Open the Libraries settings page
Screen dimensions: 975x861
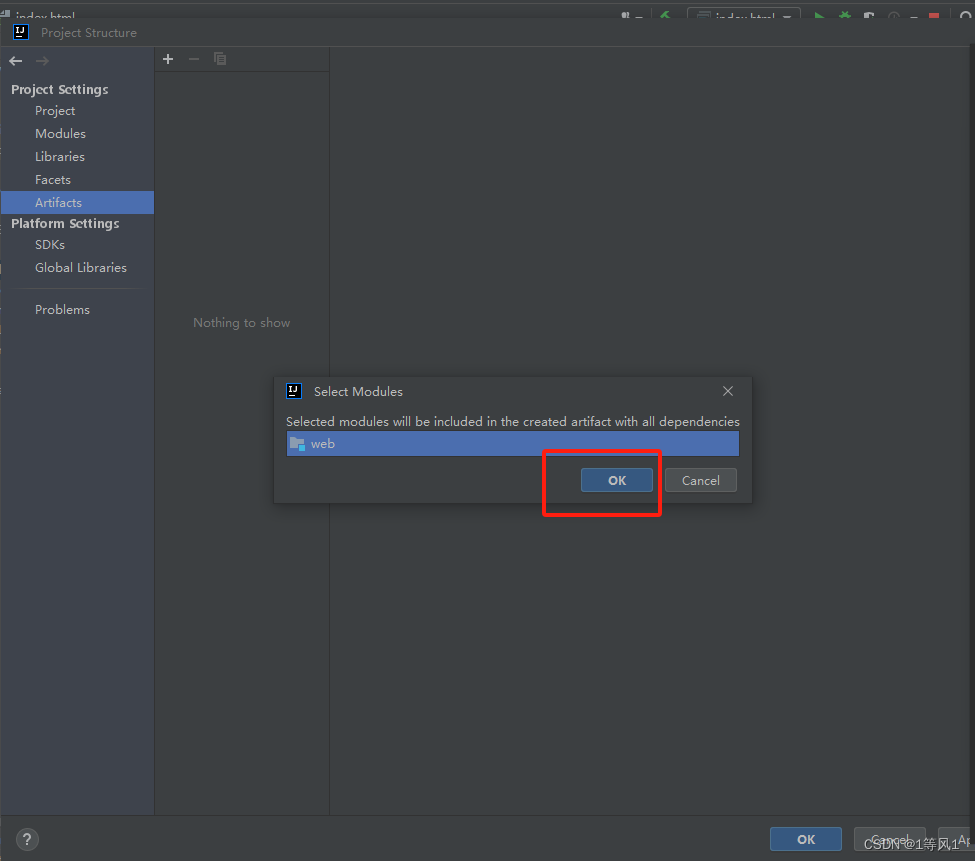click(77, 157)
